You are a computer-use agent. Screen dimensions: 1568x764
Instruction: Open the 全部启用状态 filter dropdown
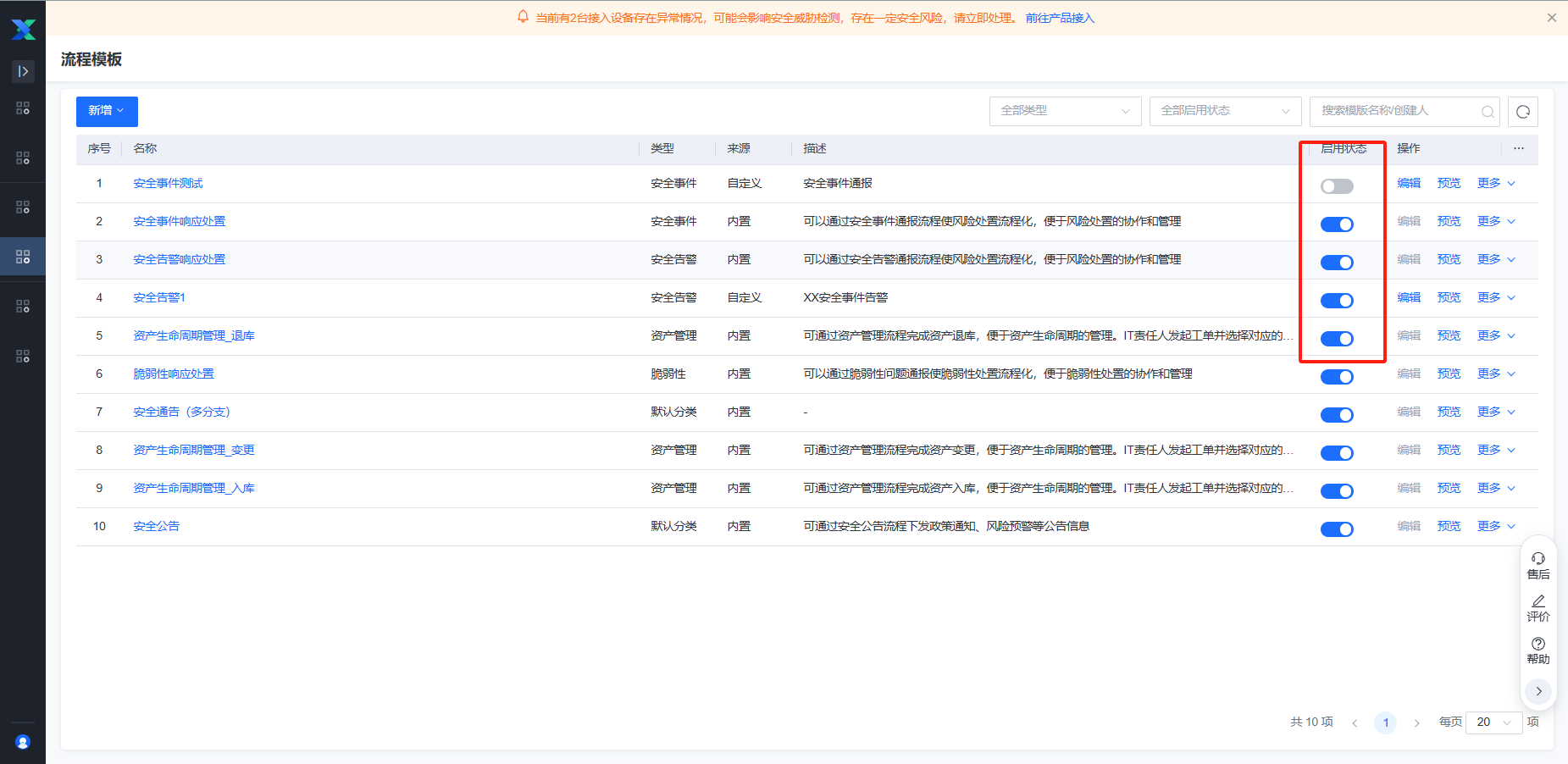point(1224,111)
